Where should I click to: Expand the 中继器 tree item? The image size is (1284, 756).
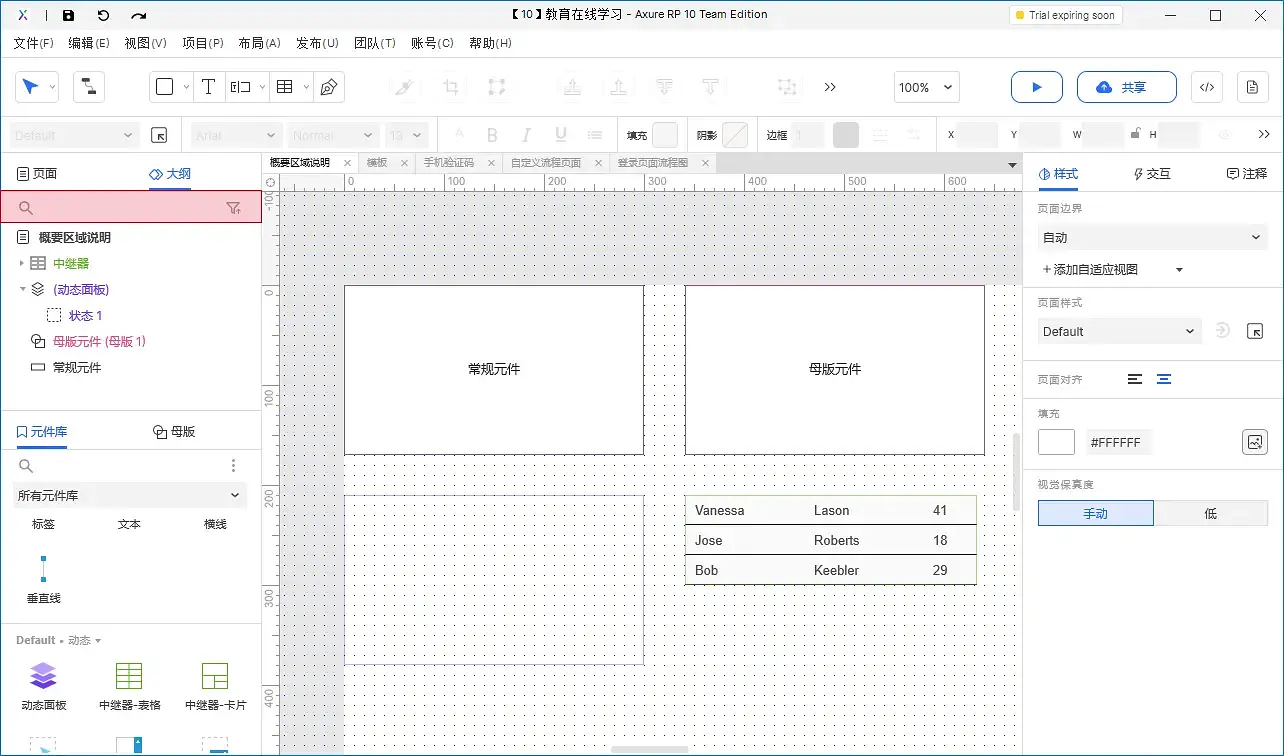(x=21, y=263)
